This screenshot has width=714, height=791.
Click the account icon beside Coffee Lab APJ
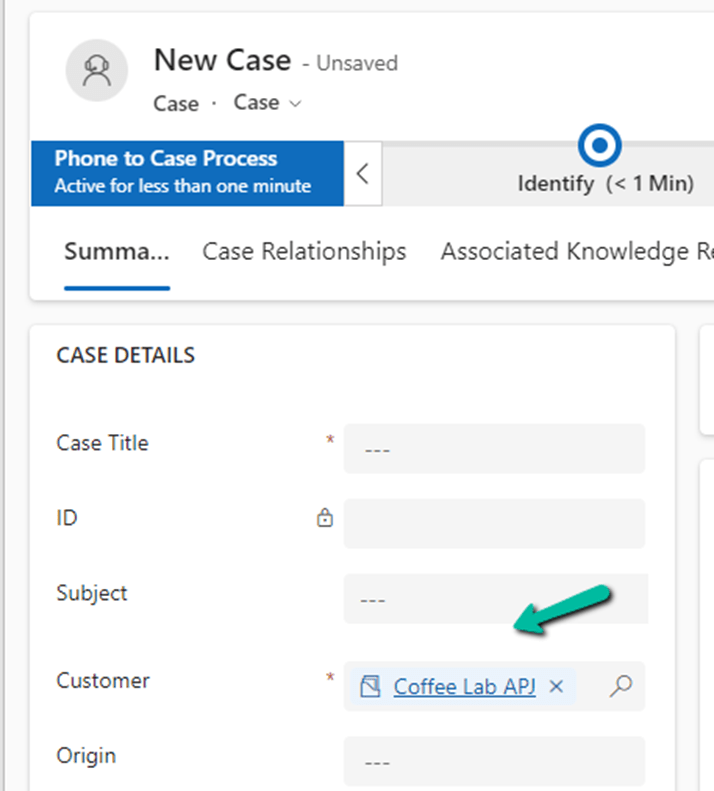[371, 686]
